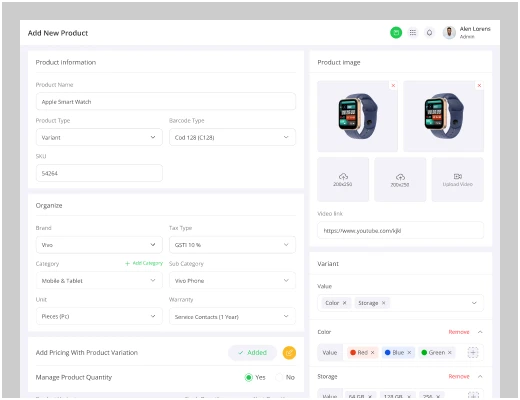
Task: Add a new Color value with plus icon
Action: (x=473, y=352)
